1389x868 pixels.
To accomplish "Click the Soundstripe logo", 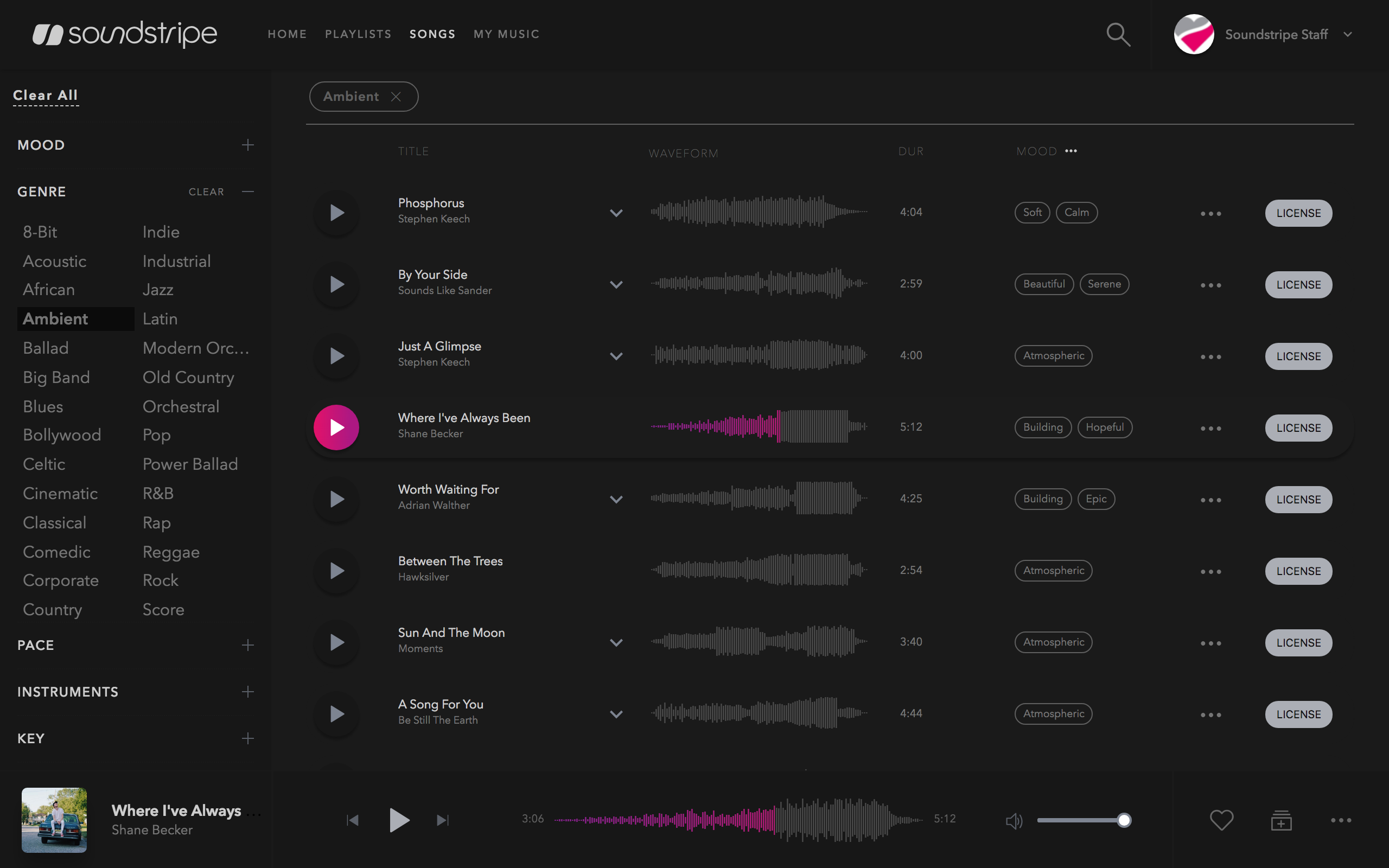I will 125,34.
